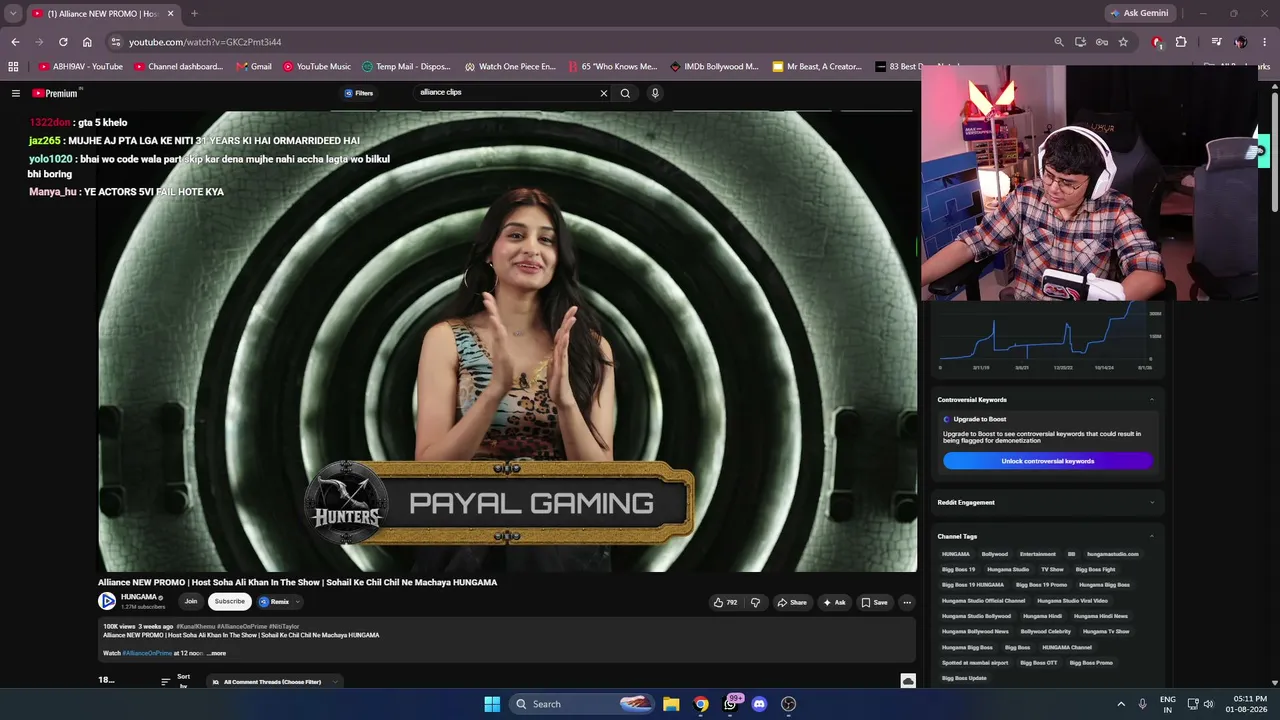Like the video with 792 likes
1280x720 pixels.
click(726, 602)
